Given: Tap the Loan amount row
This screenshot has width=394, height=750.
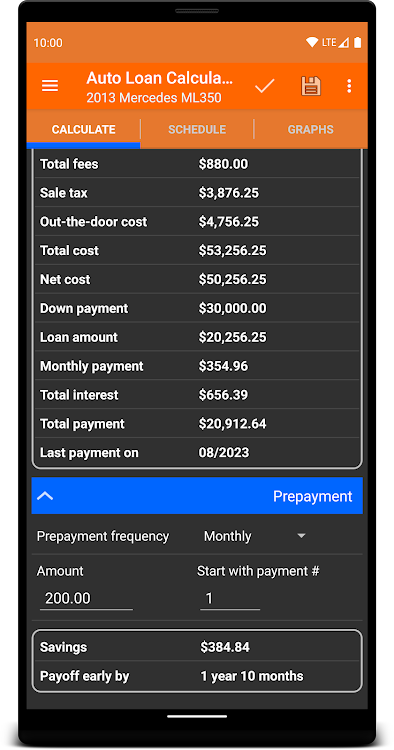Looking at the screenshot, I should pos(197,337).
